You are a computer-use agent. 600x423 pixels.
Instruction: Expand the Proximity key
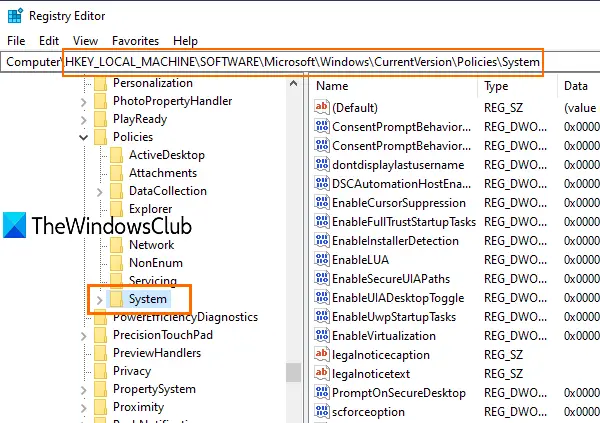click(83, 408)
